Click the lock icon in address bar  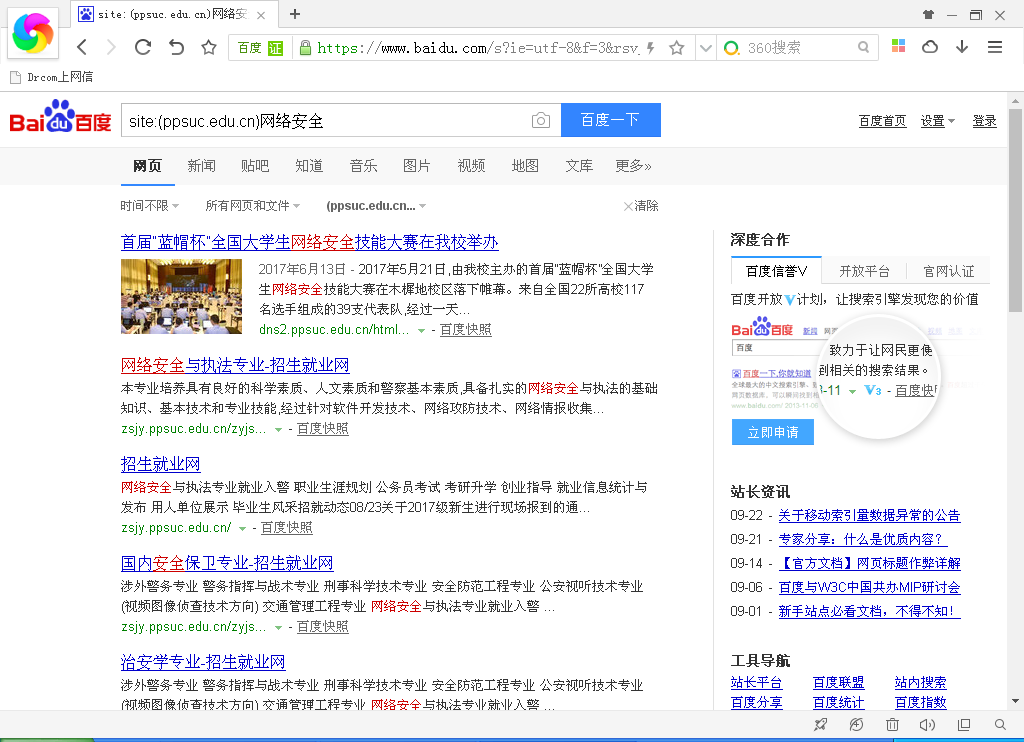pyautogui.click(x=304, y=48)
